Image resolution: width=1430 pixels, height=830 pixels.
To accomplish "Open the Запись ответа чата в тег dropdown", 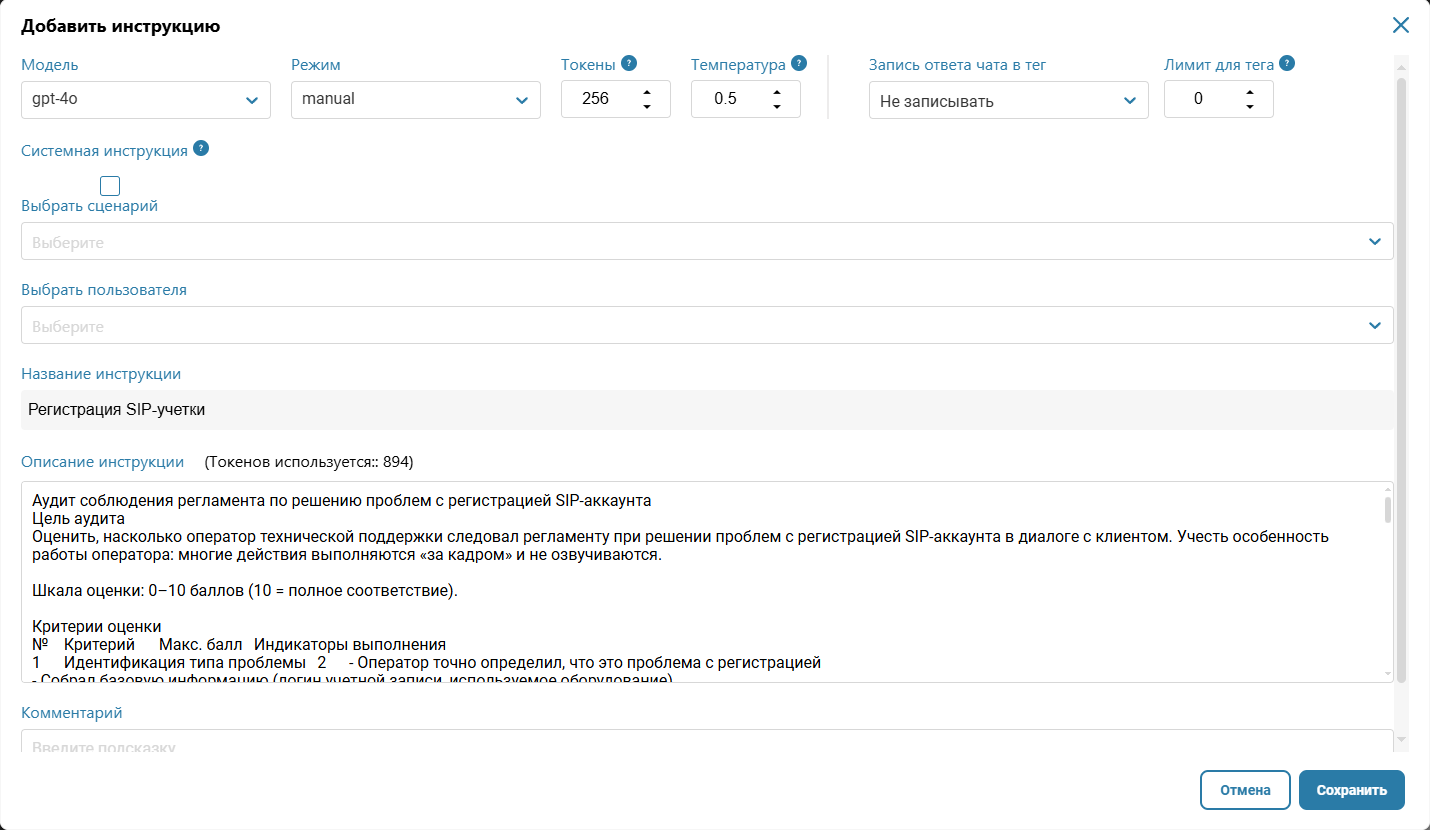I will (x=1009, y=100).
